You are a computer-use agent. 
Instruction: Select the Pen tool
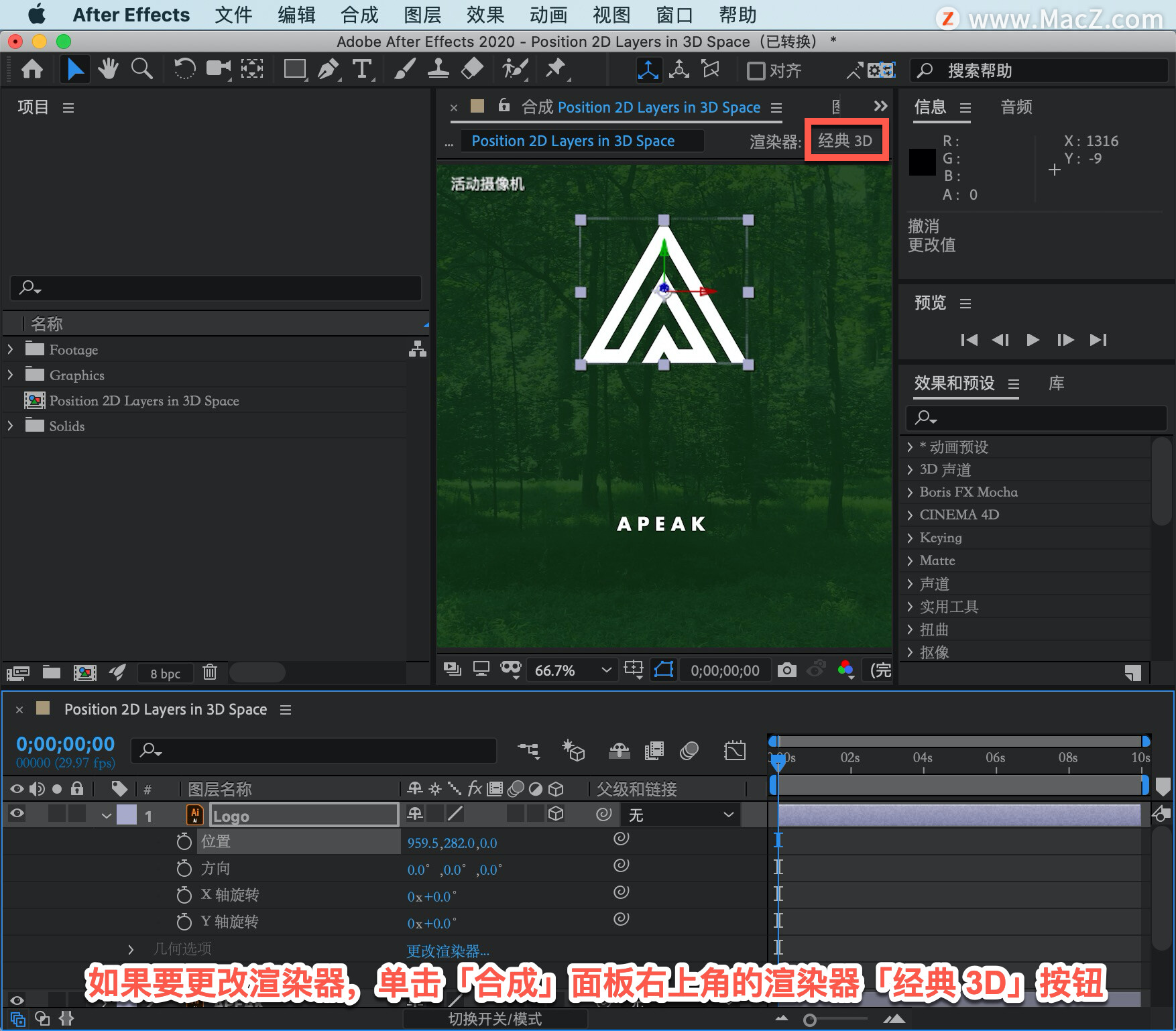click(x=329, y=69)
